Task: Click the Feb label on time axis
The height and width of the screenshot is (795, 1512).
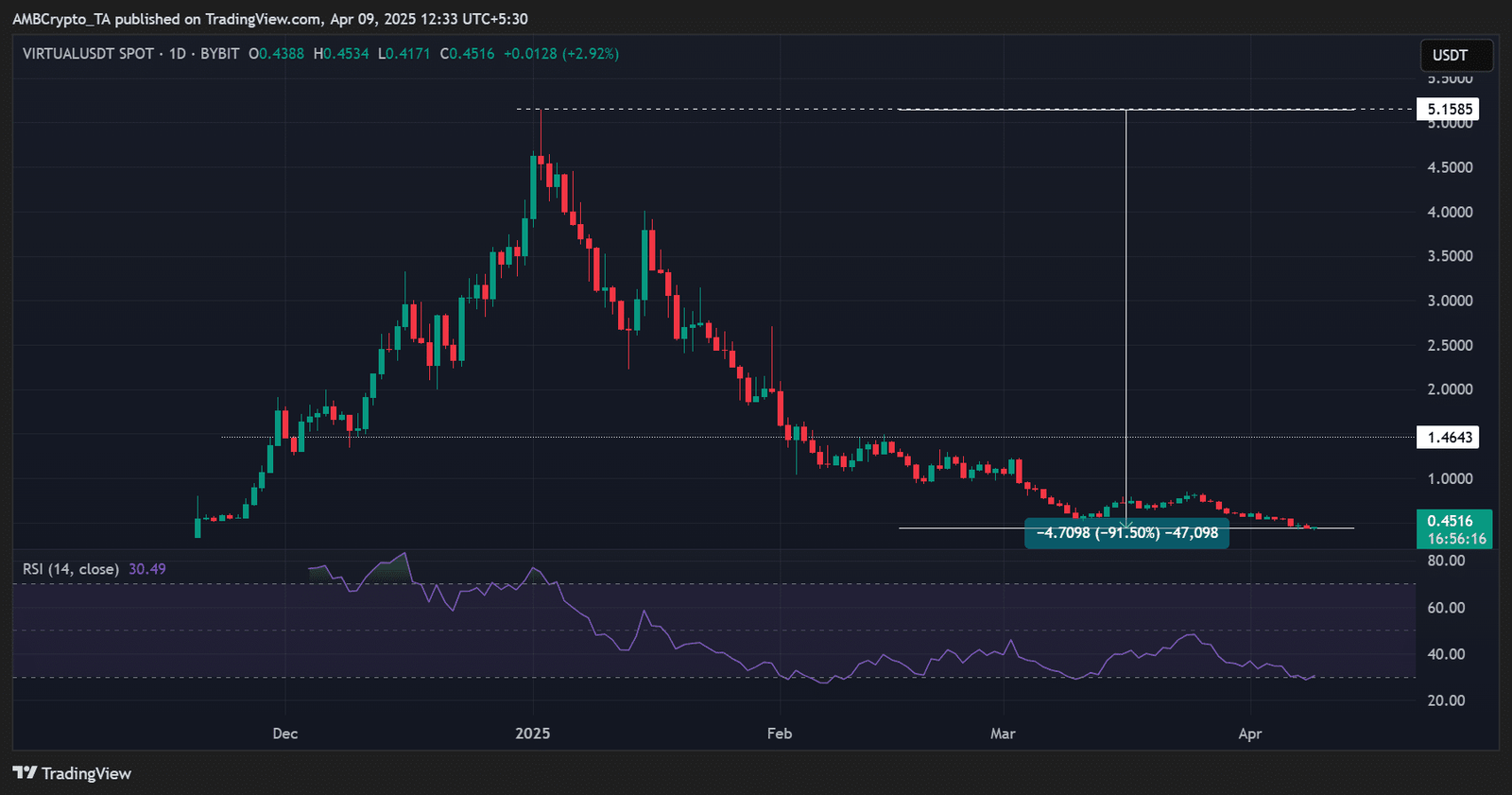Action: pyautogui.click(x=780, y=734)
